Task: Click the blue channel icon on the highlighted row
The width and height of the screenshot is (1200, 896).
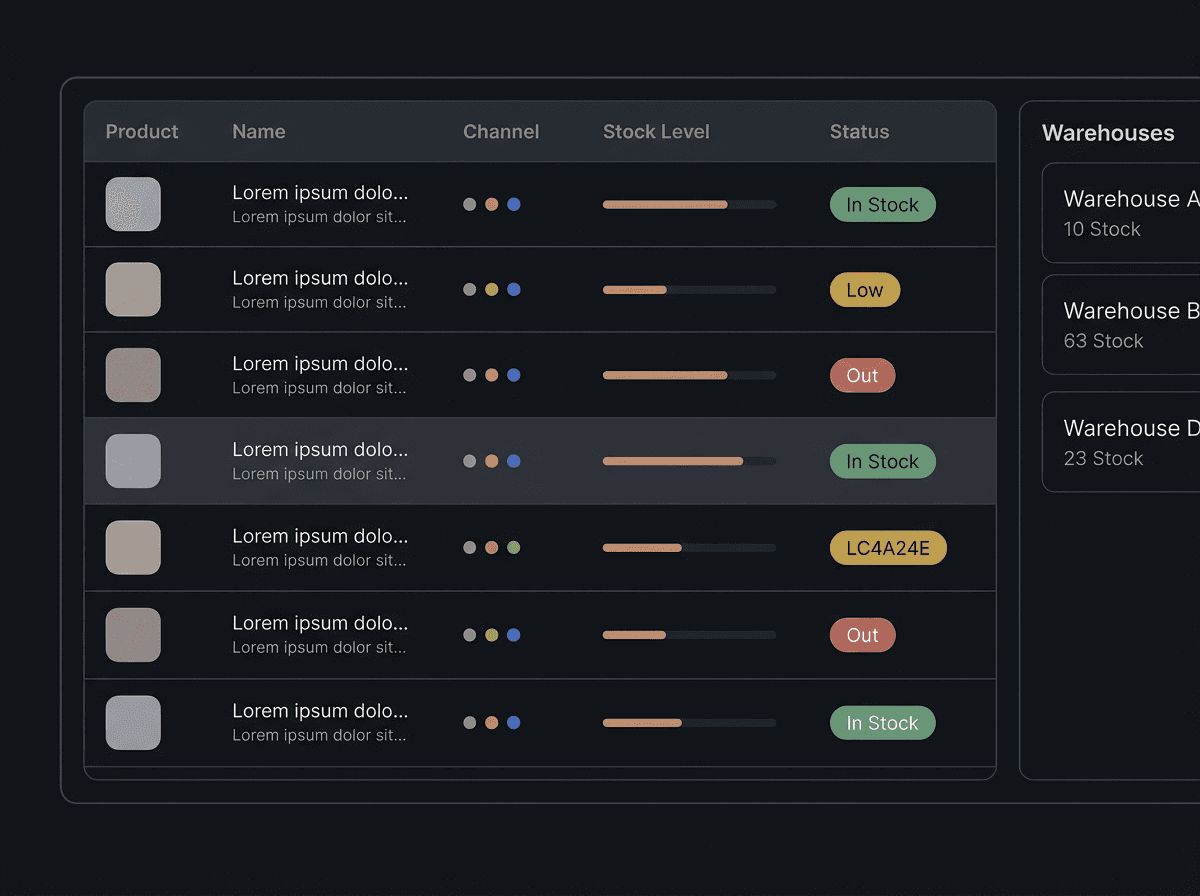Action: click(513, 461)
